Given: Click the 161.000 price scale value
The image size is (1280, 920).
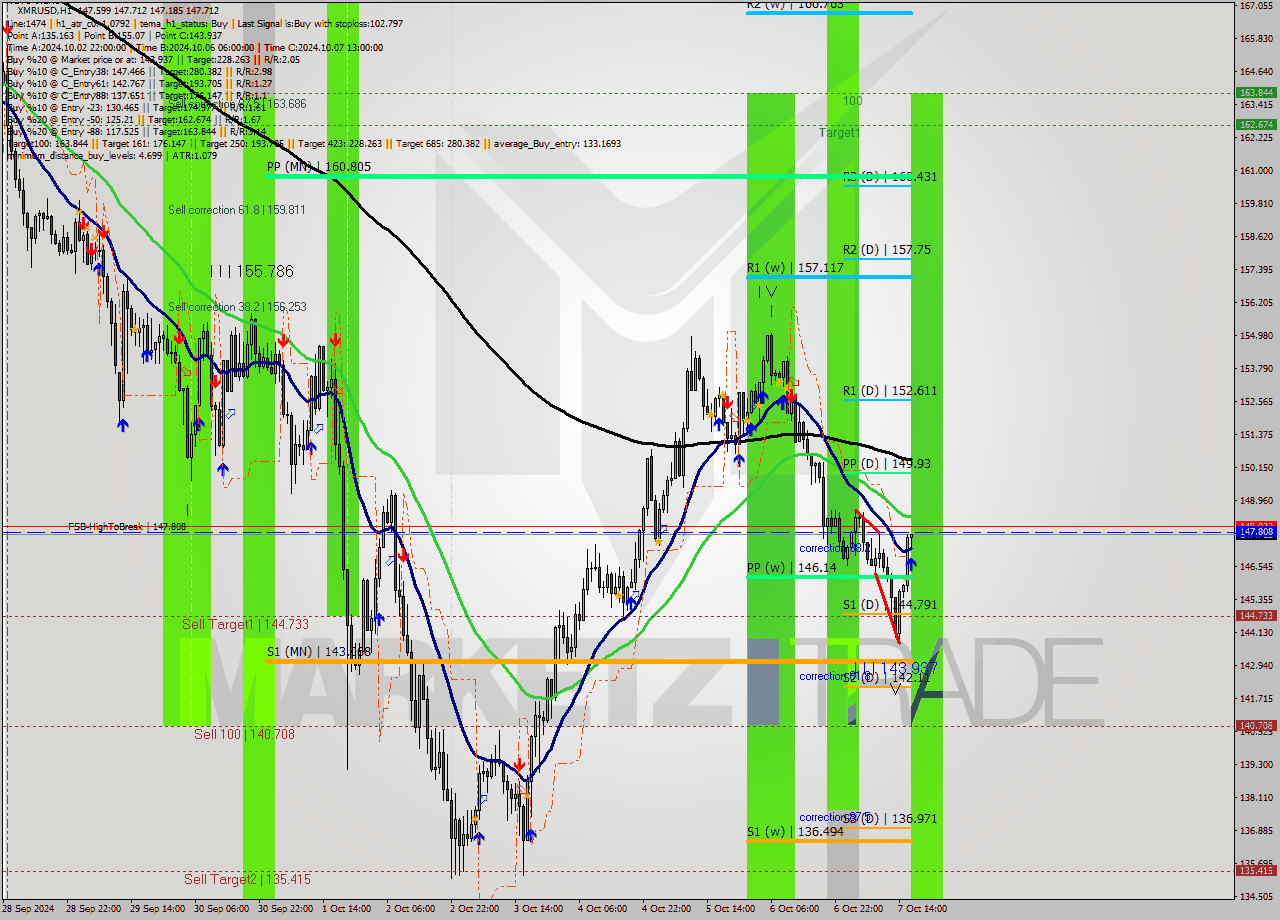Looking at the screenshot, I should coord(1256,171).
